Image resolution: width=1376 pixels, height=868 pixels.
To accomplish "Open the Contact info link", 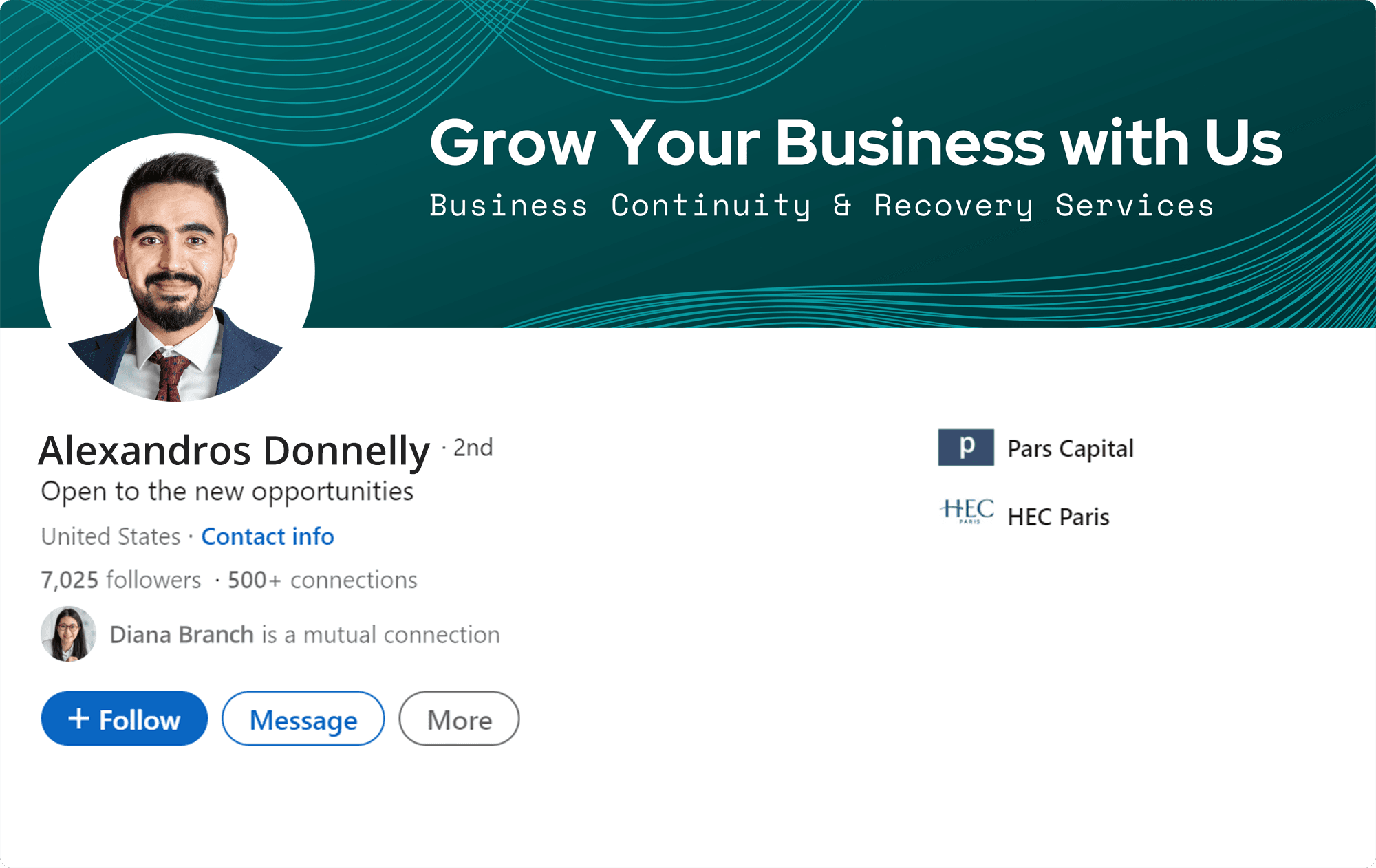I will pos(268,536).
